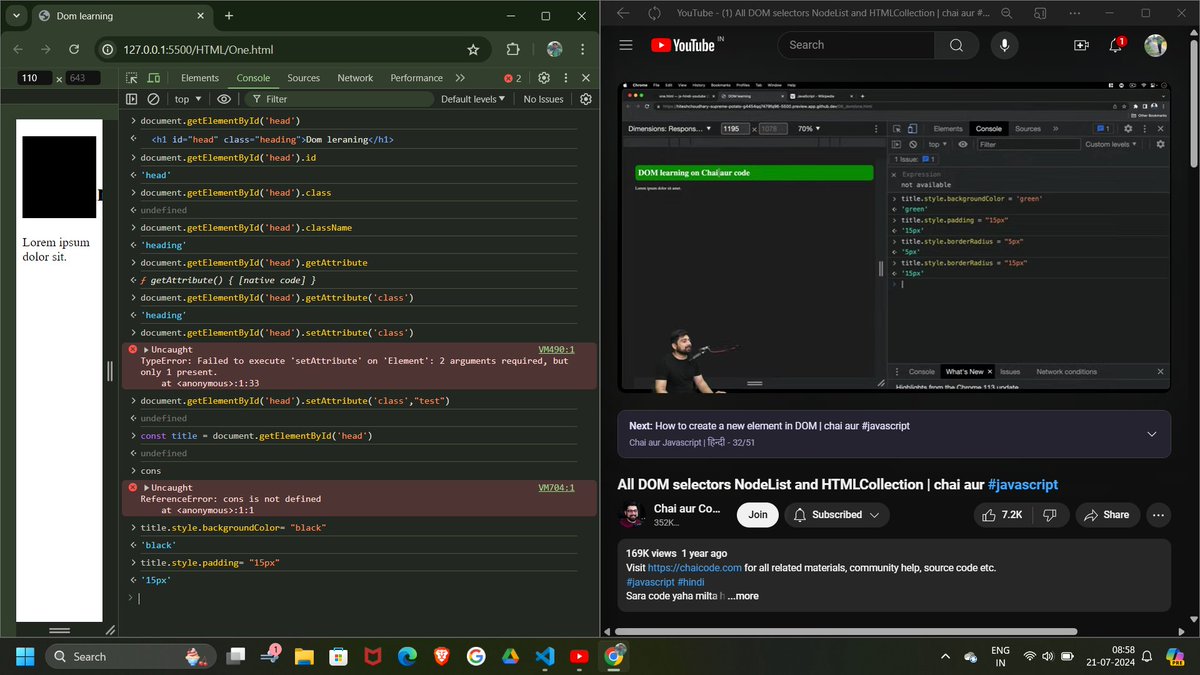Viewport: 1200px width, 675px height.
Task: Open the Chrome extensions puzzle icon
Action: 513,49
